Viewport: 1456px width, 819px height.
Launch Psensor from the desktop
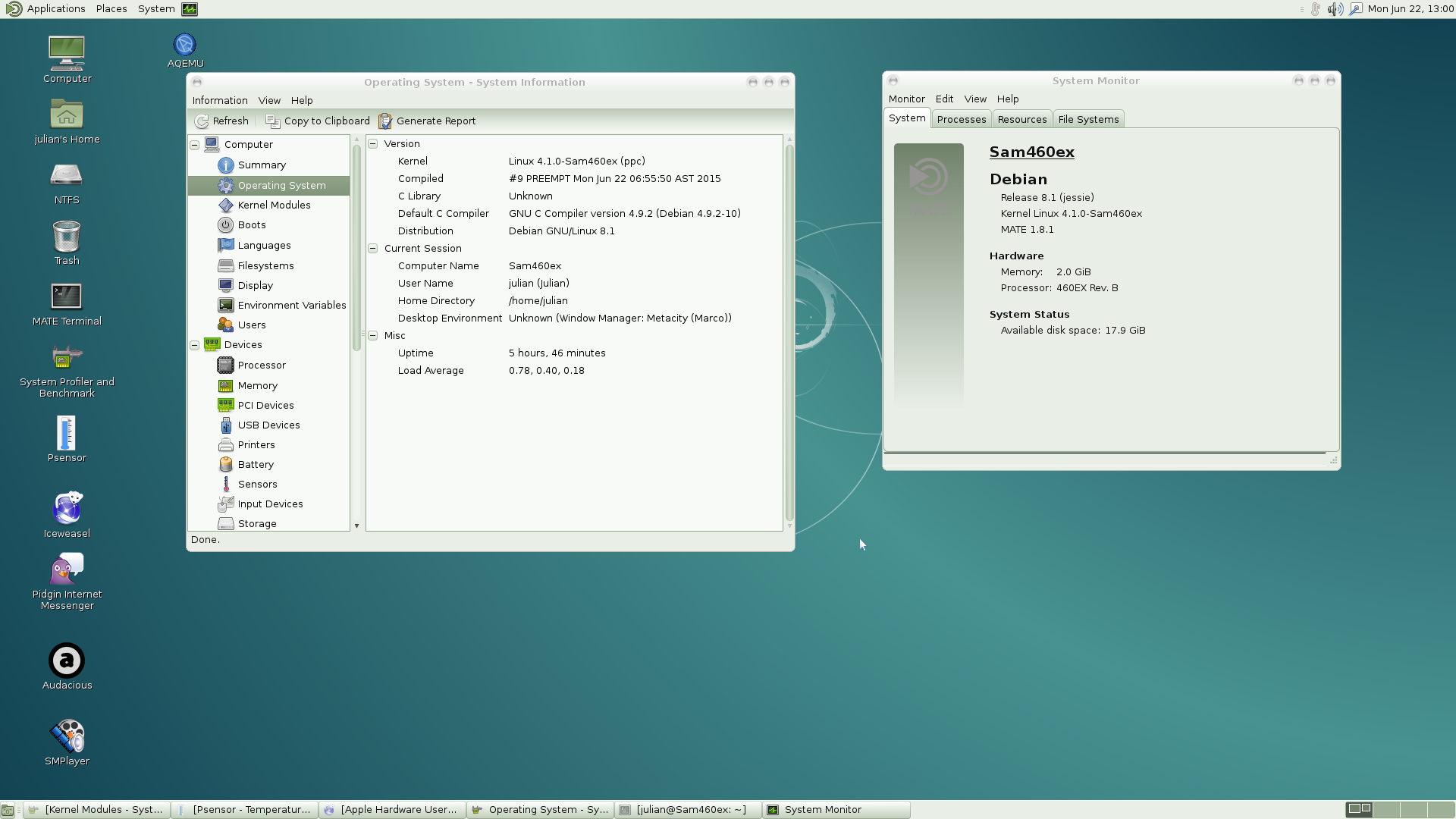(67, 434)
